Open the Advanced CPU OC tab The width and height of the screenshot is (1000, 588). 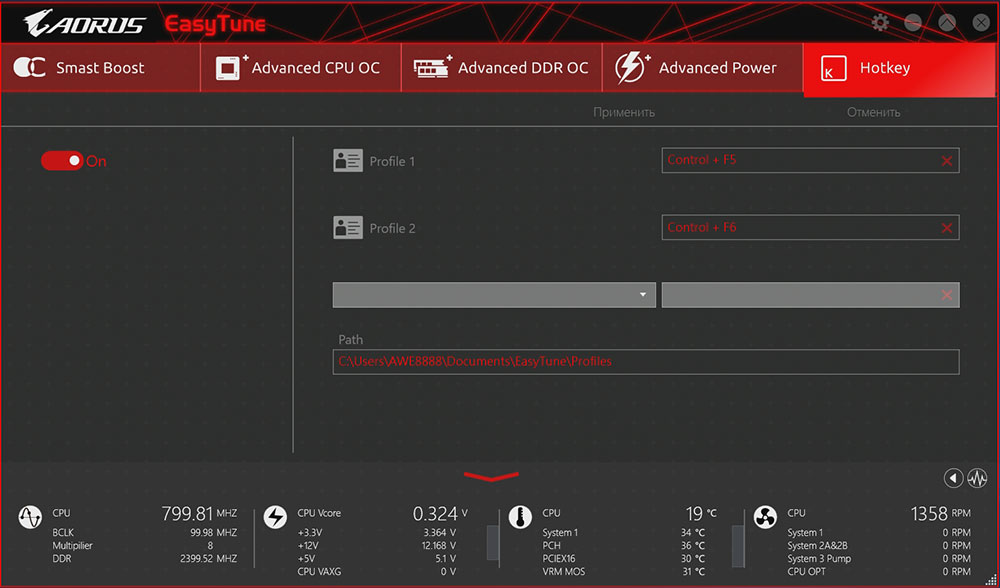(x=301, y=68)
